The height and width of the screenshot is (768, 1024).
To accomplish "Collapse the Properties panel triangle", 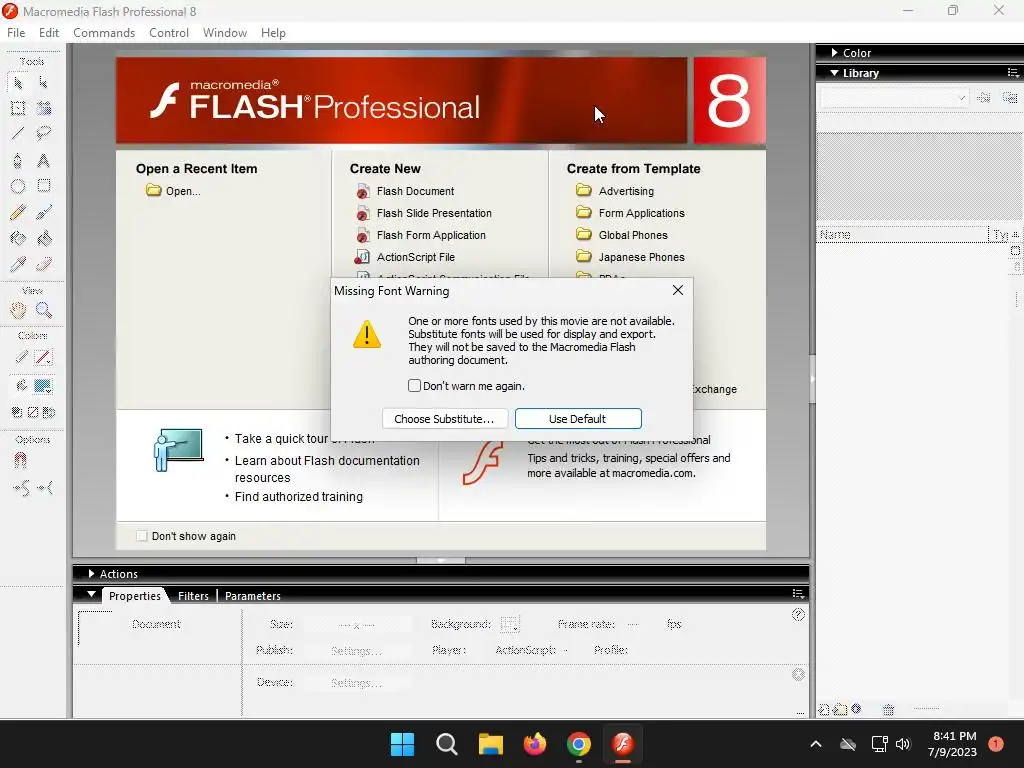I will click(x=91, y=595).
